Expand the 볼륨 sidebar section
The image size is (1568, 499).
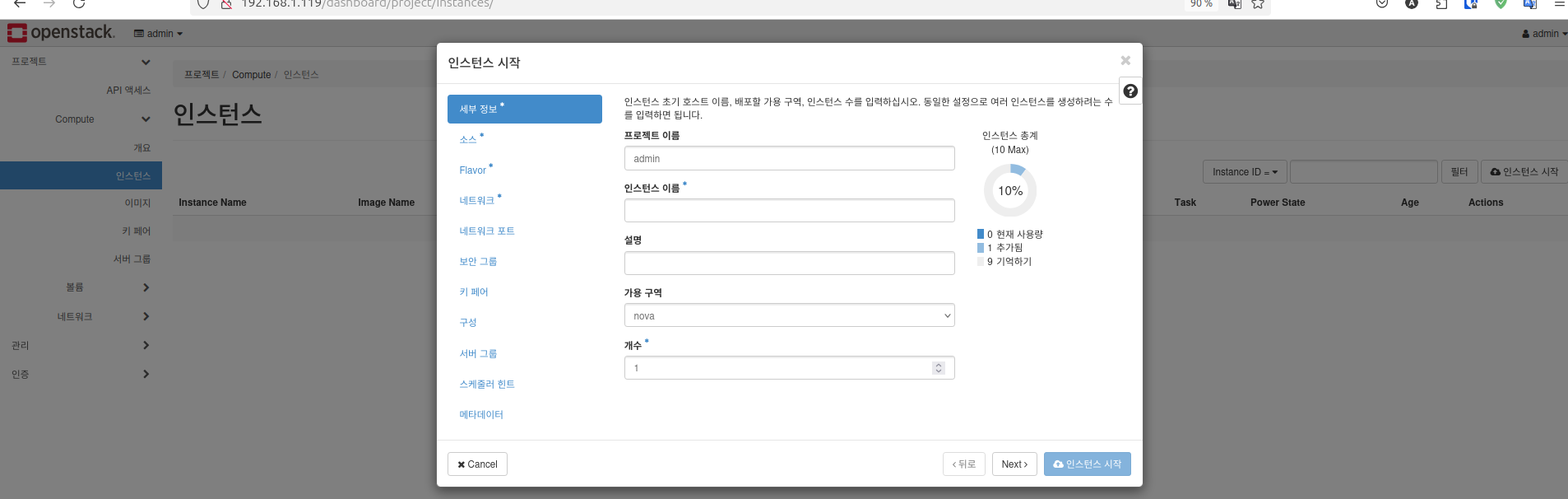[146, 287]
